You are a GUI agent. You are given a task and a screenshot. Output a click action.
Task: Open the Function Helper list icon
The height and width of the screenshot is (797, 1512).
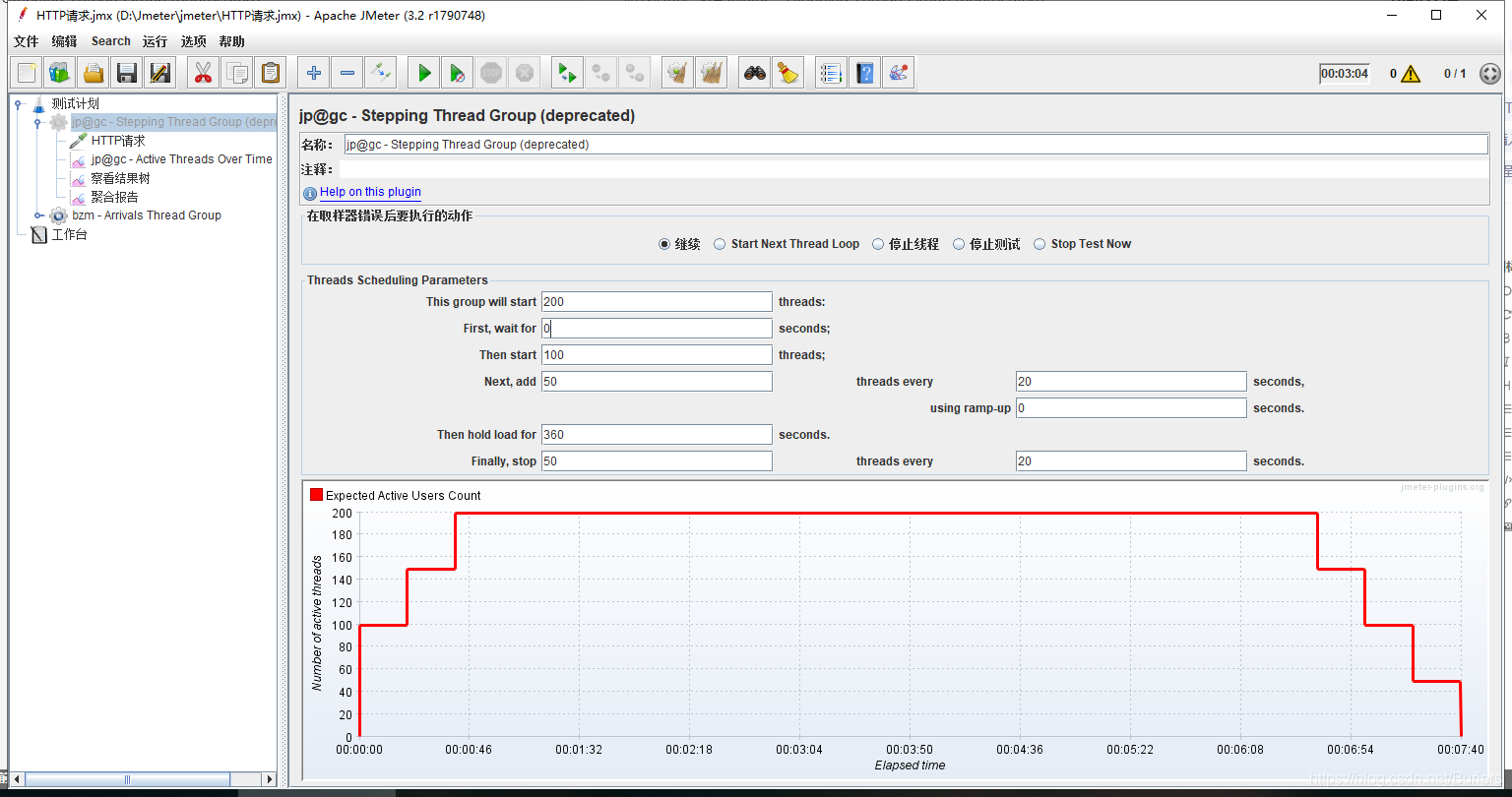pos(832,73)
